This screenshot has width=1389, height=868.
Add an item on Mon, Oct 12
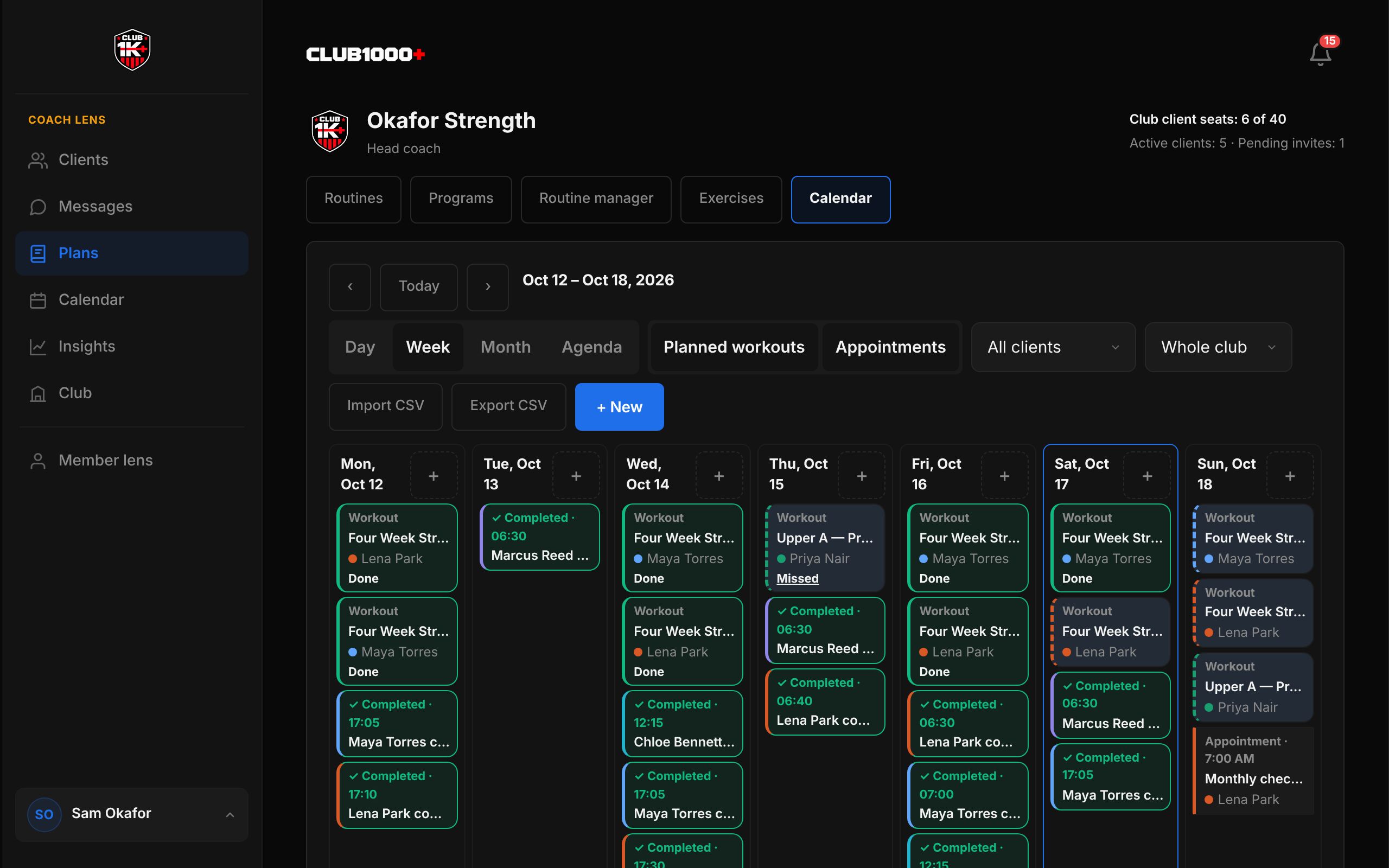click(434, 475)
